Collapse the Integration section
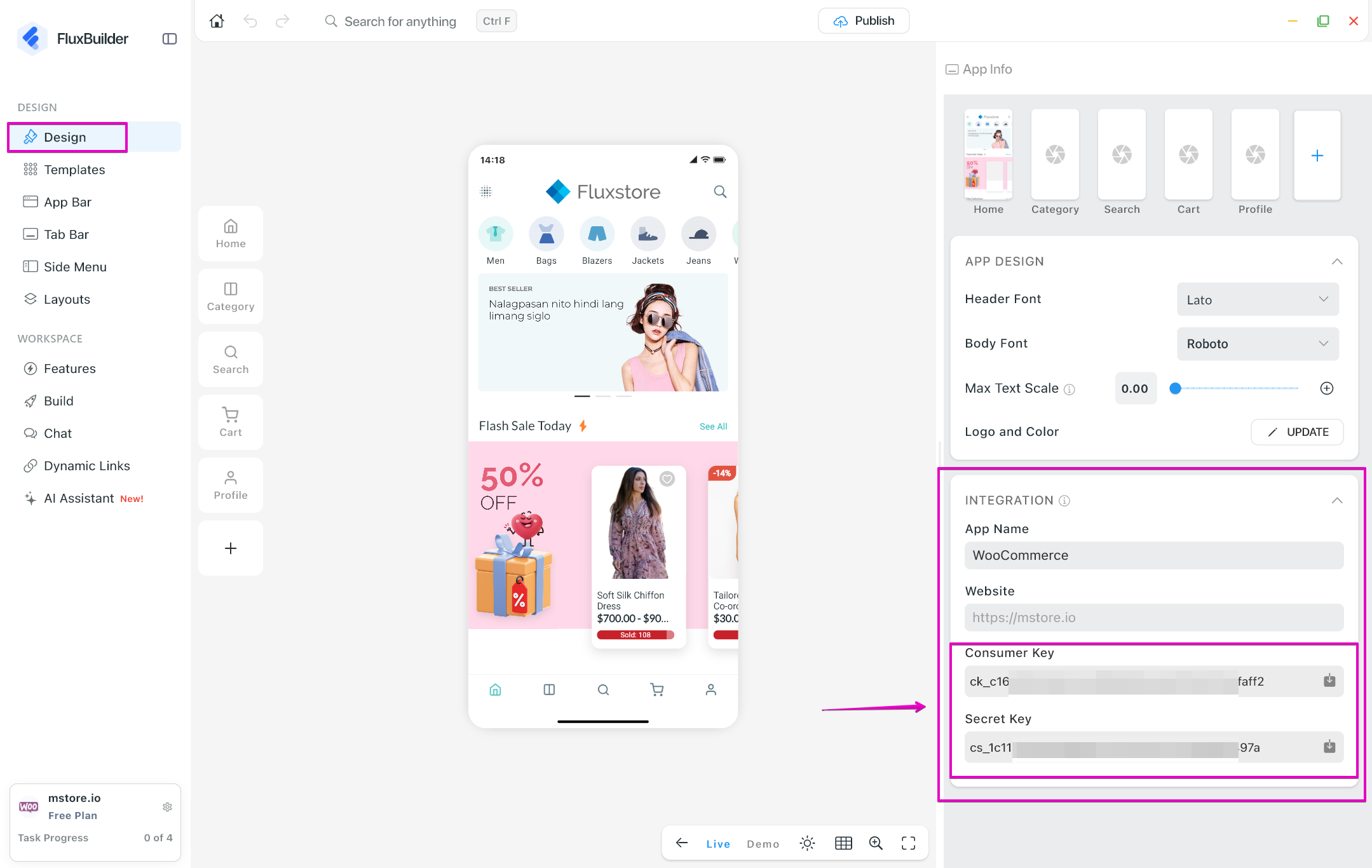This screenshot has width=1372, height=868. [1337, 501]
